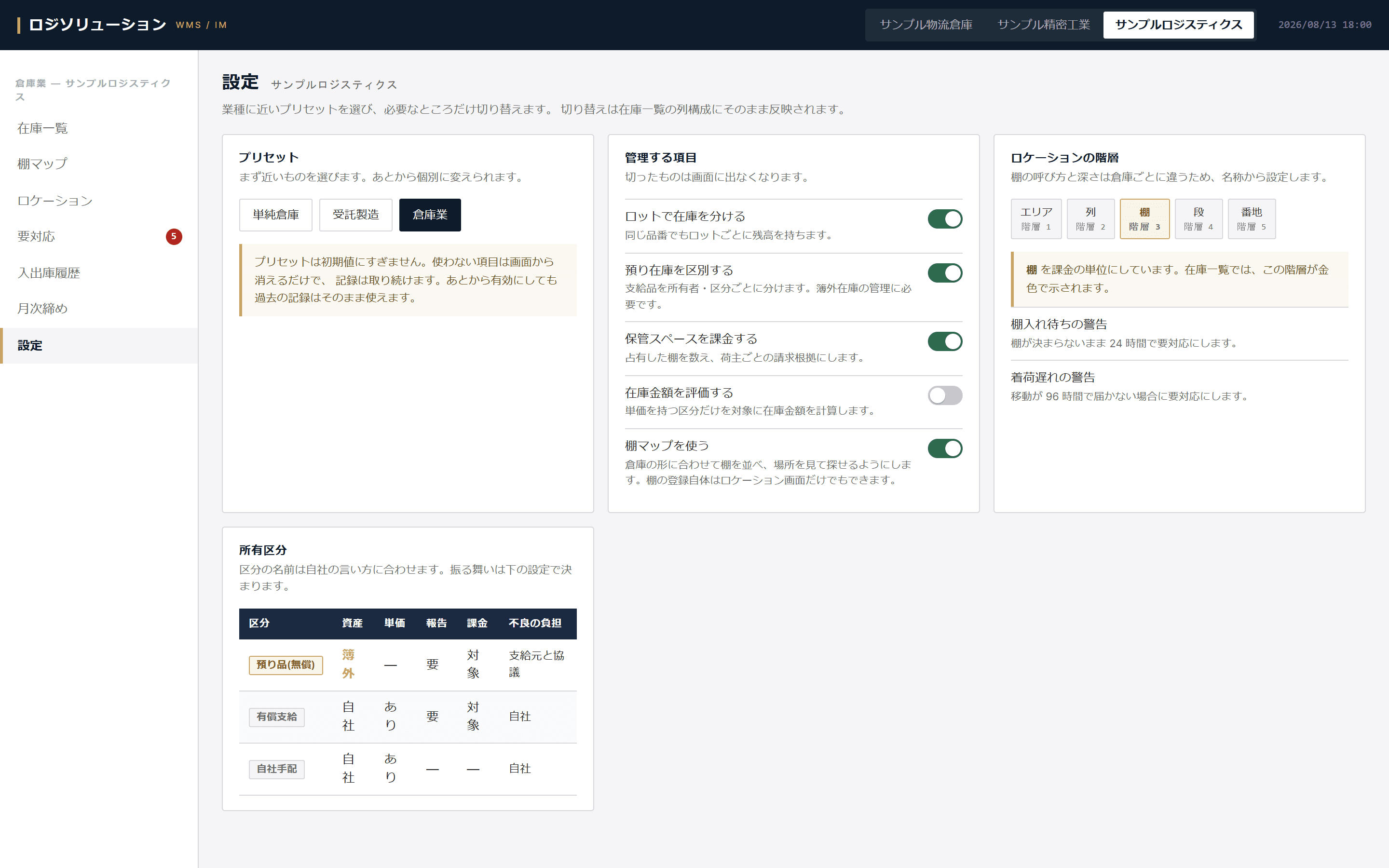Click 支給元と協議 cell
Image resolution: width=1389 pixels, height=868 pixels.
(x=537, y=664)
